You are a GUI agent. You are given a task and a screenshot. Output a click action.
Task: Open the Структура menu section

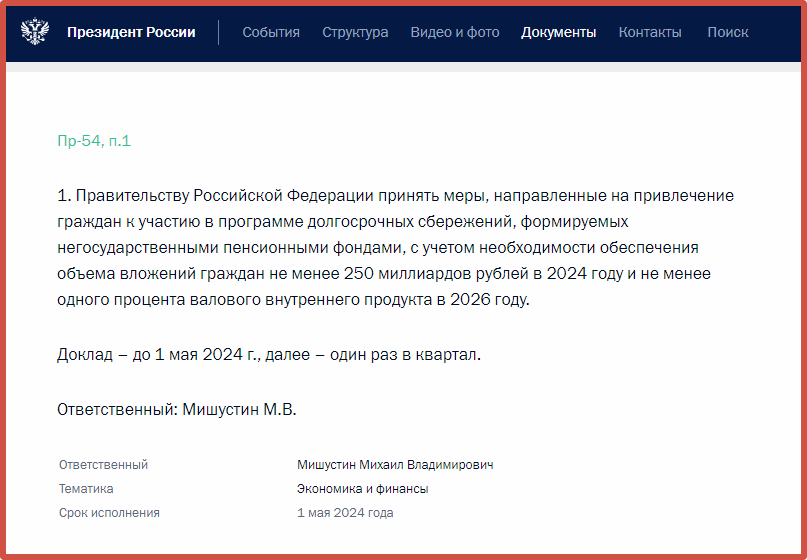coord(355,32)
